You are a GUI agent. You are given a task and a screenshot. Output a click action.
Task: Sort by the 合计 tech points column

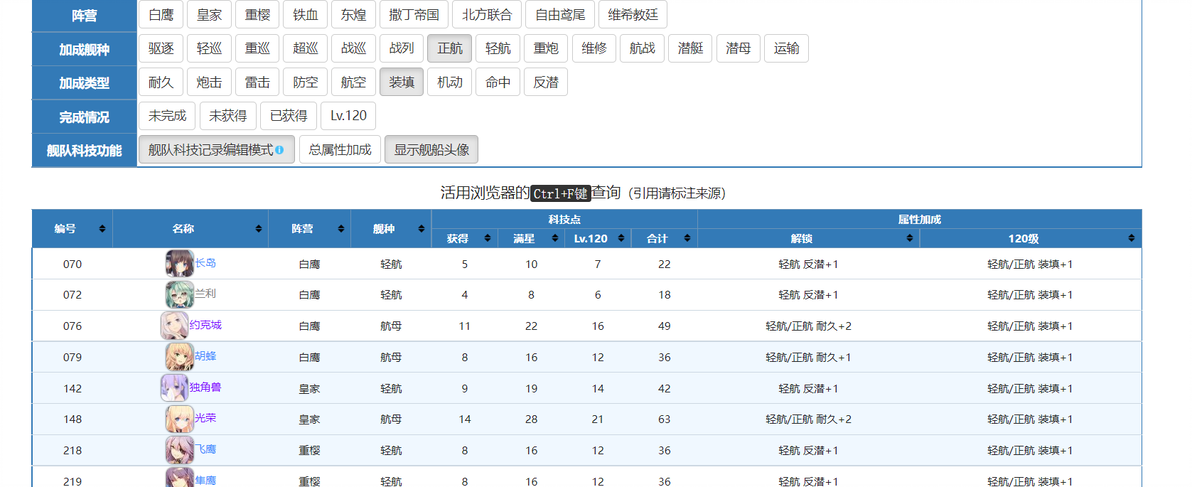(664, 239)
